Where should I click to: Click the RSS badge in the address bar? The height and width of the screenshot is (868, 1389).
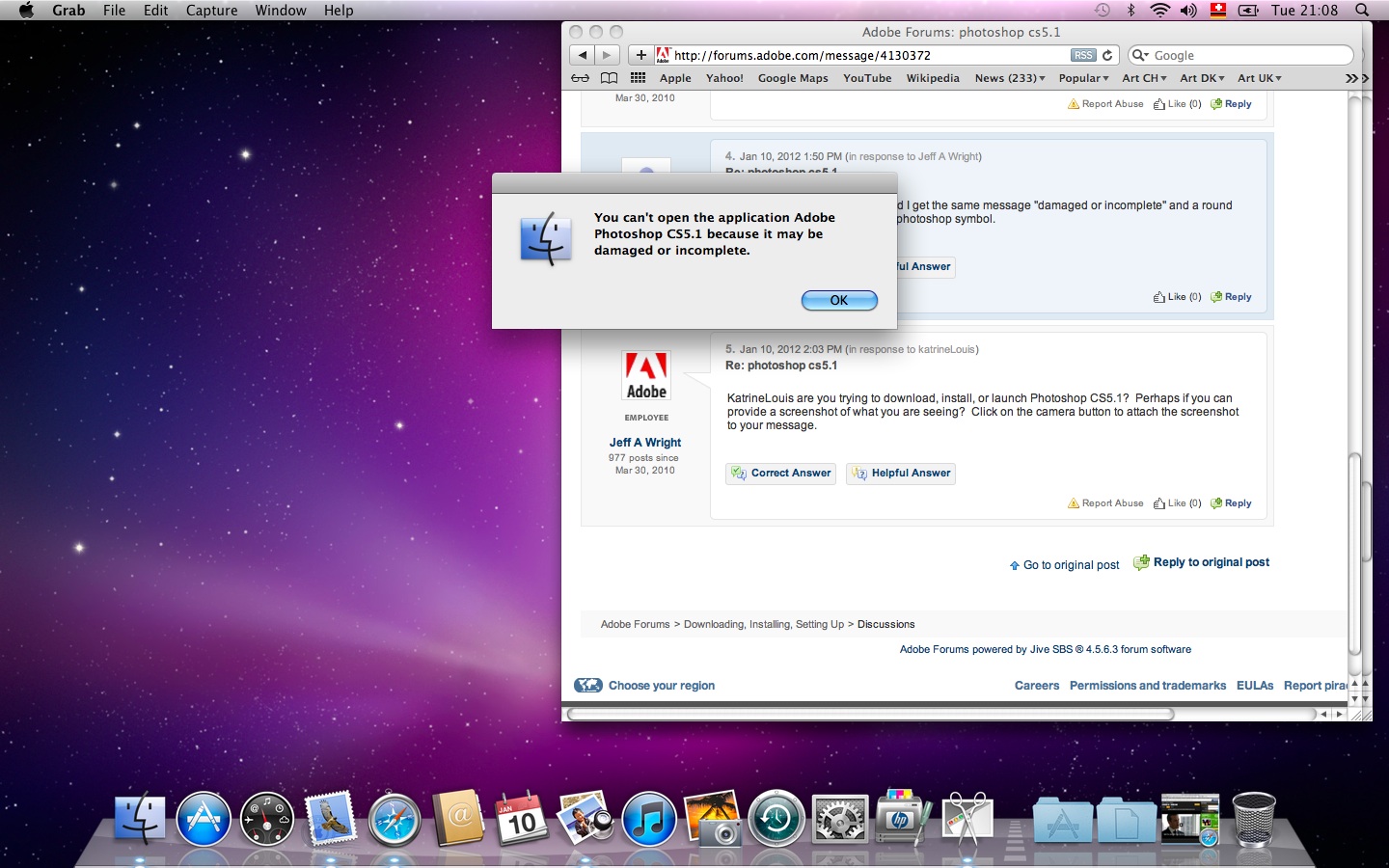click(1083, 55)
